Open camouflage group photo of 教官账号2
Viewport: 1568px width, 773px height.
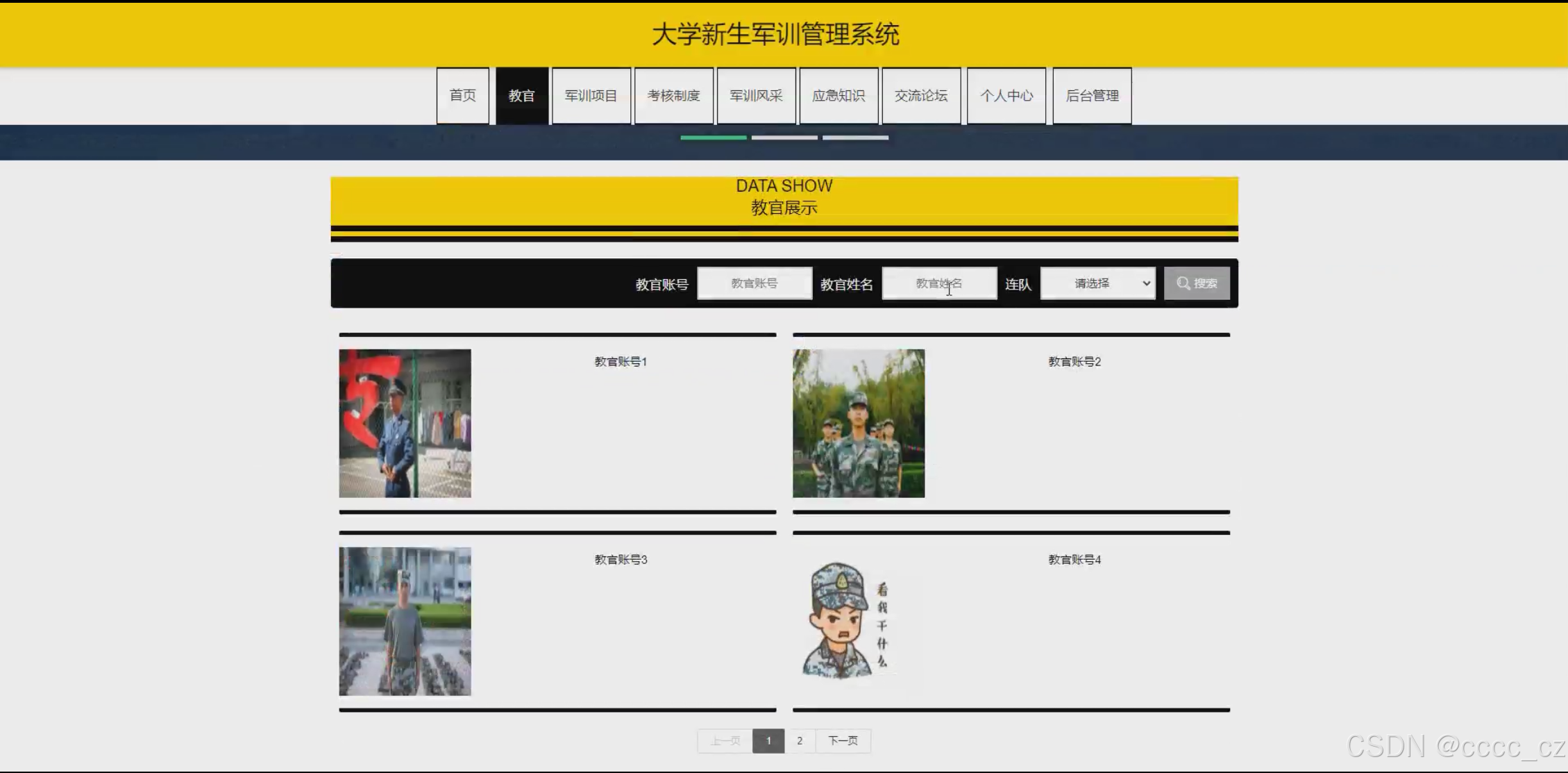click(859, 423)
